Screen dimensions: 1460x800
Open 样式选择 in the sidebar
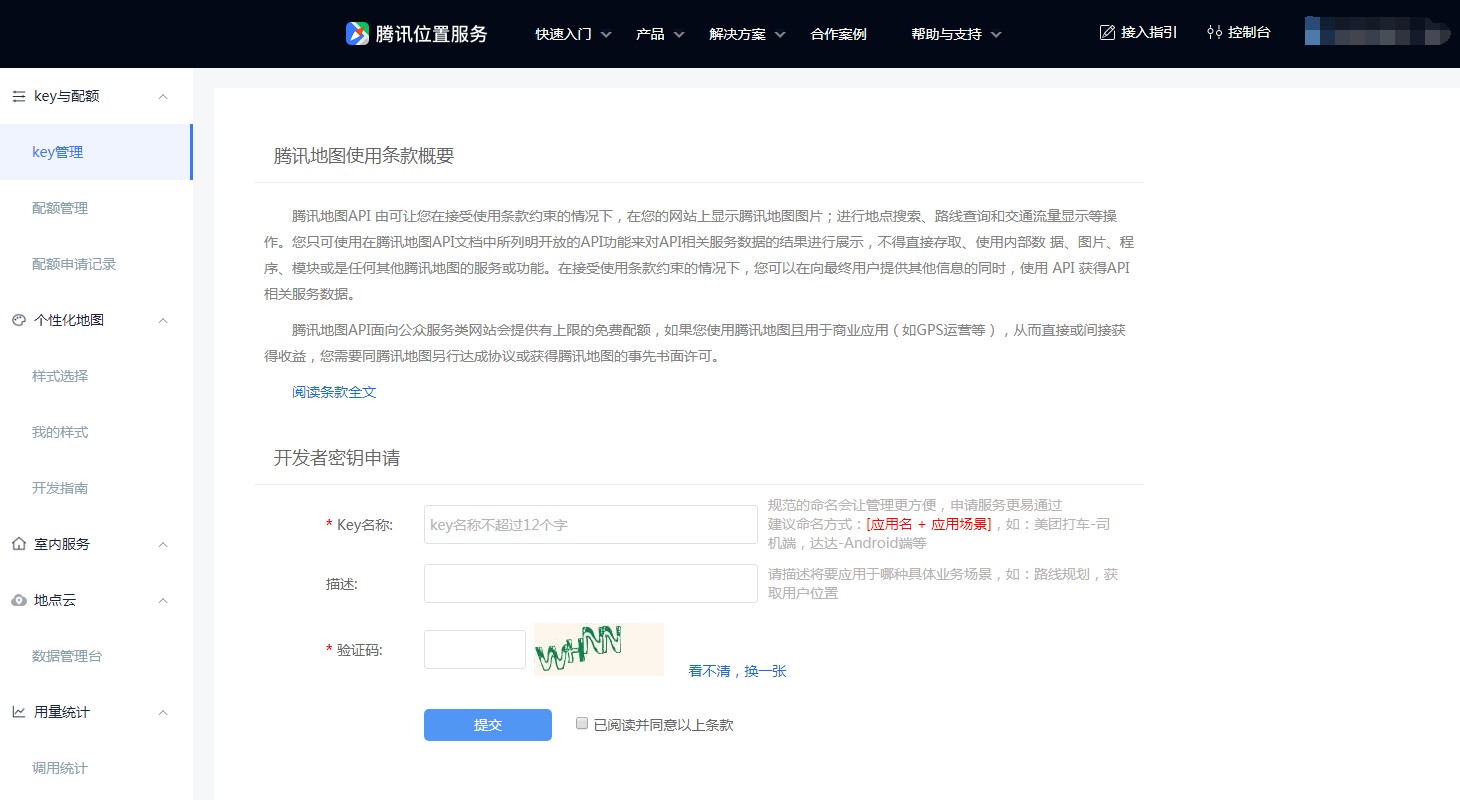point(60,376)
